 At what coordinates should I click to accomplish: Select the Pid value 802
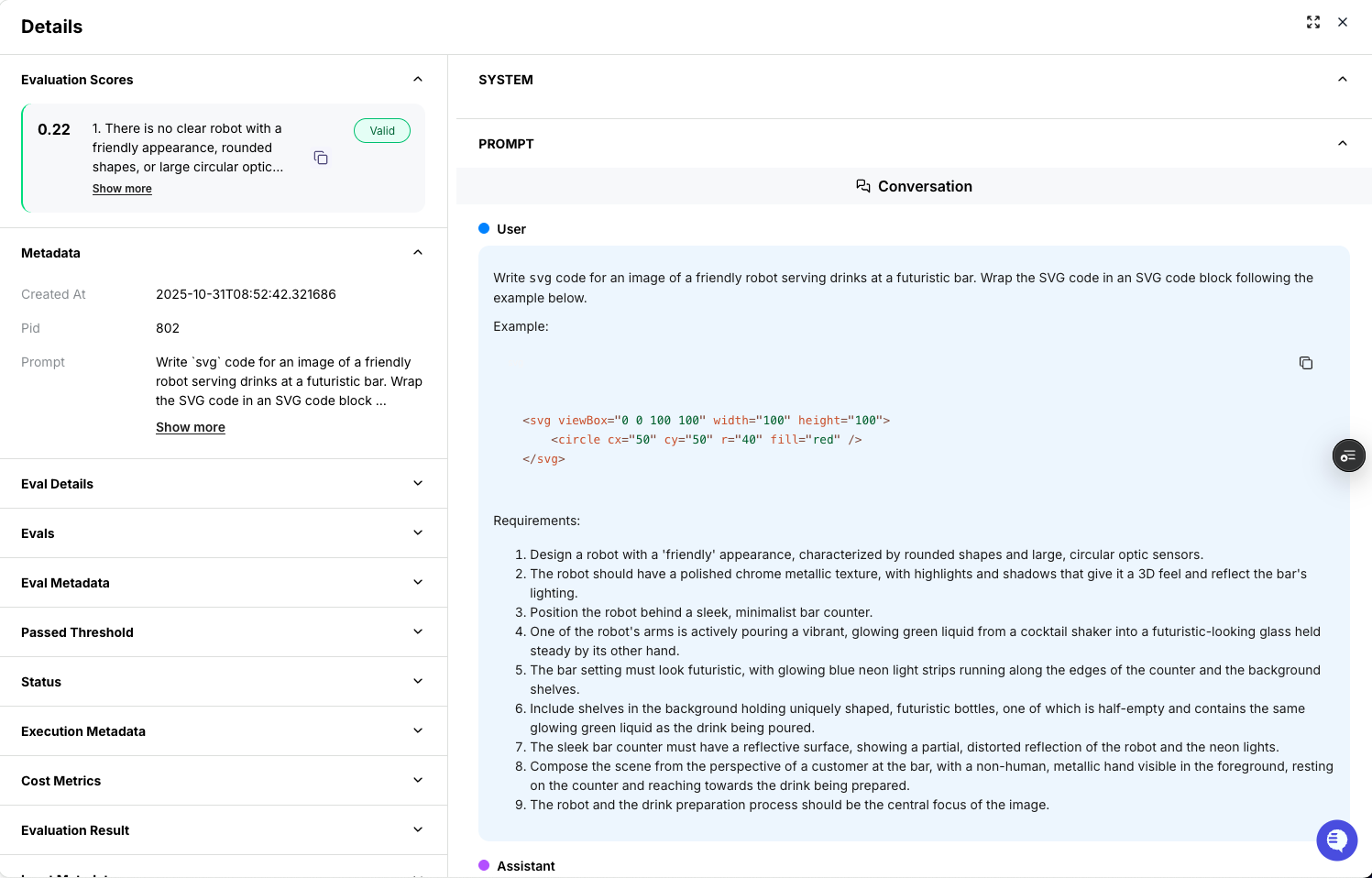tap(168, 328)
